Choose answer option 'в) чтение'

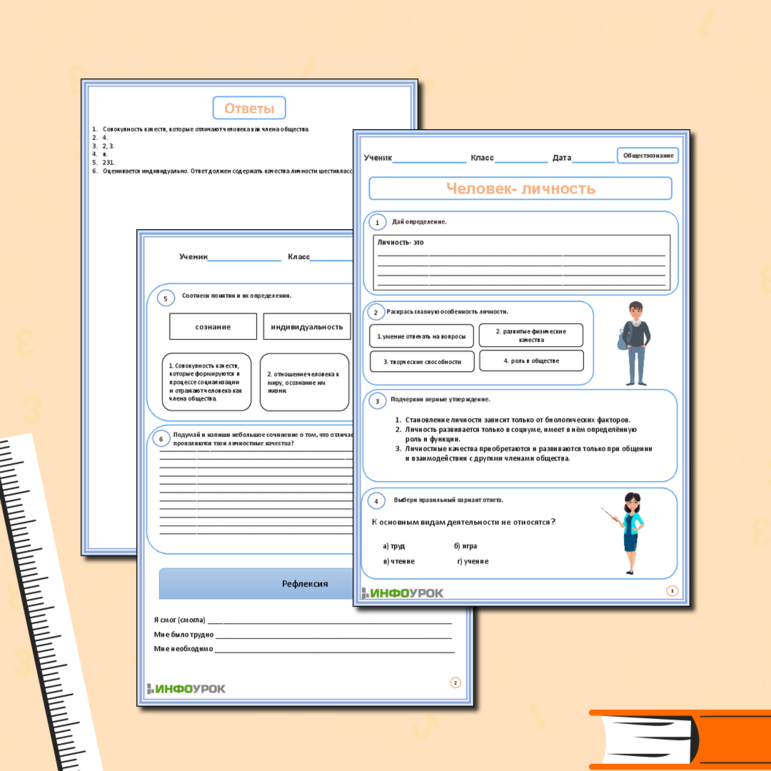tap(398, 561)
